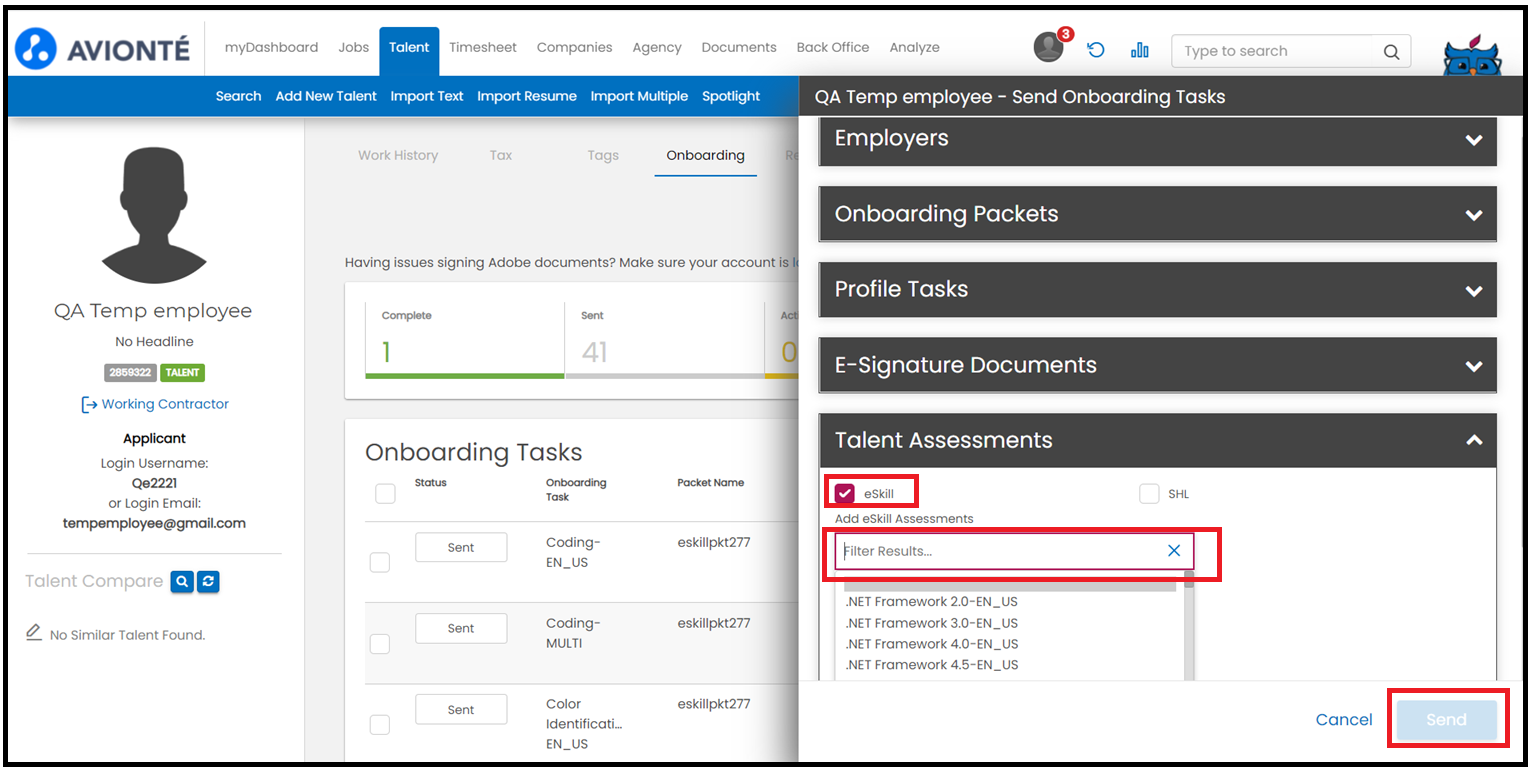Click the Avionté logo
Image resolution: width=1528 pixels, height=770 pixels.
coord(102,48)
